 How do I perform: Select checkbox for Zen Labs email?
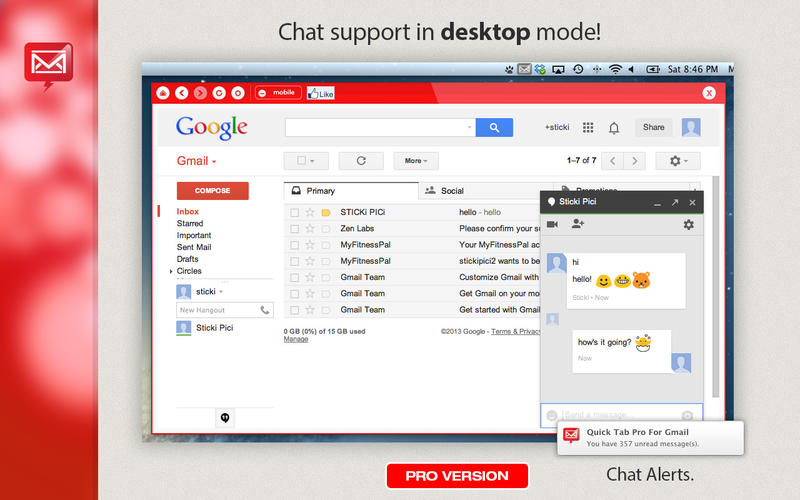point(294,229)
